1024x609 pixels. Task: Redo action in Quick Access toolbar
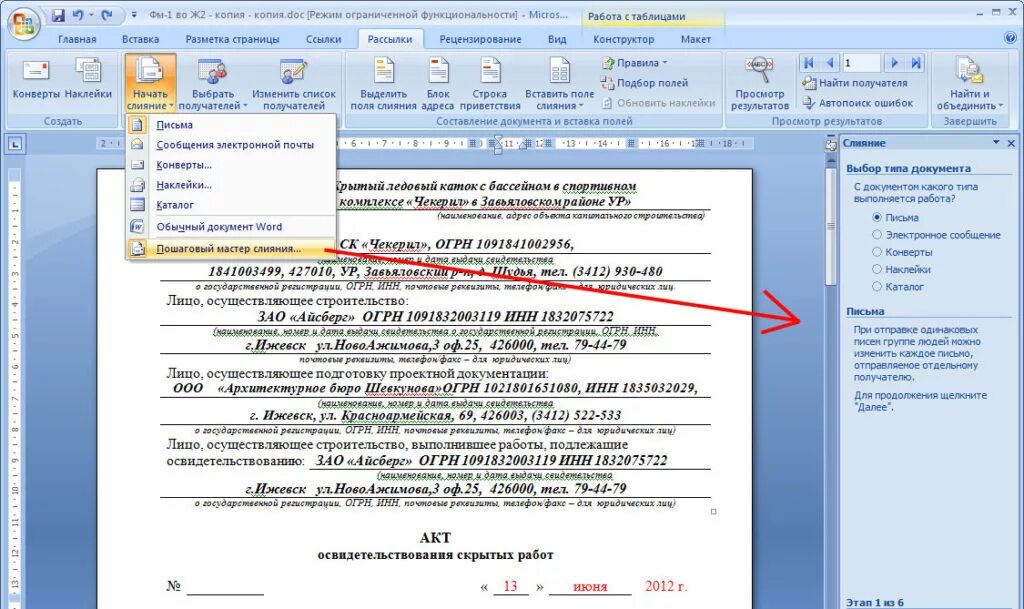pyautogui.click(x=107, y=14)
